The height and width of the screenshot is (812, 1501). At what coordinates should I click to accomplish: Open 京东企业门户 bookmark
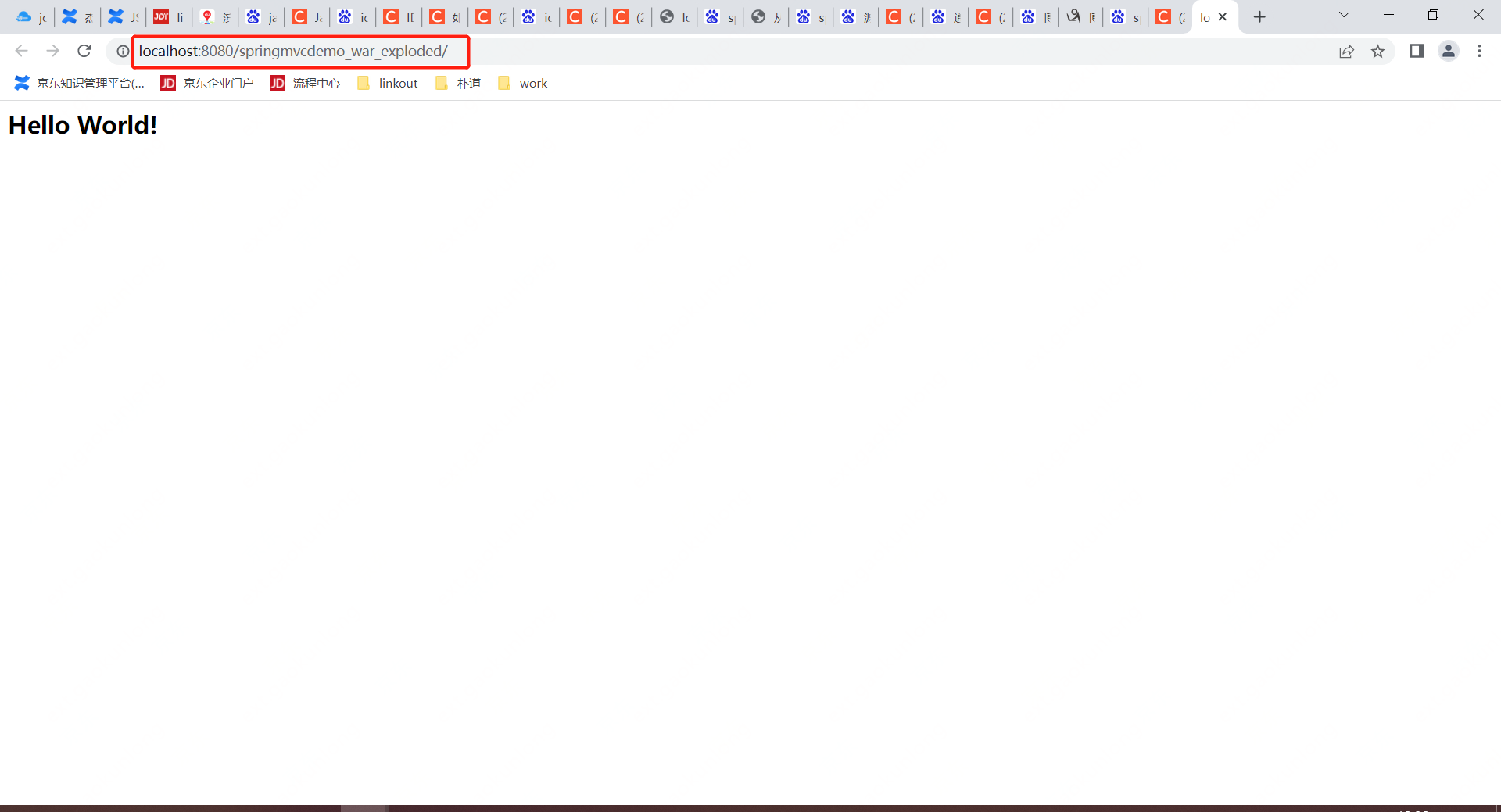[207, 83]
